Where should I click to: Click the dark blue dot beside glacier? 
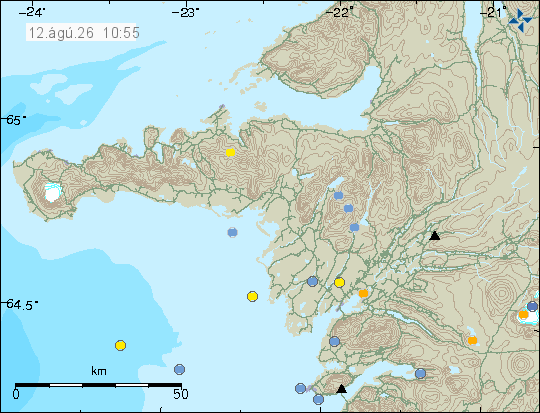[x=532, y=306]
